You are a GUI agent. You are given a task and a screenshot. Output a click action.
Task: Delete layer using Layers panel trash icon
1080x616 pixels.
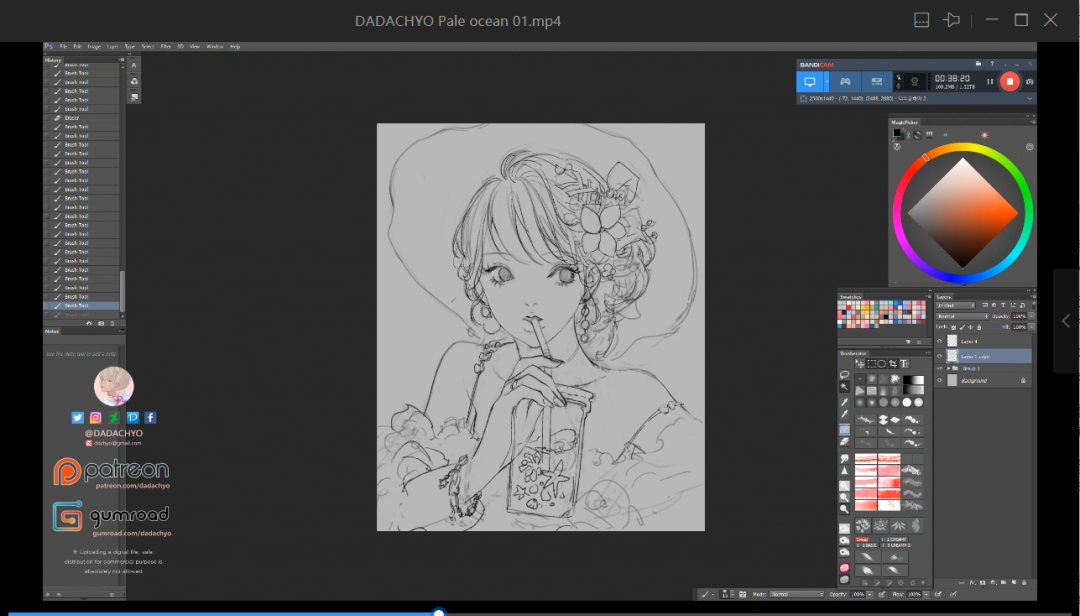point(1024,582)
